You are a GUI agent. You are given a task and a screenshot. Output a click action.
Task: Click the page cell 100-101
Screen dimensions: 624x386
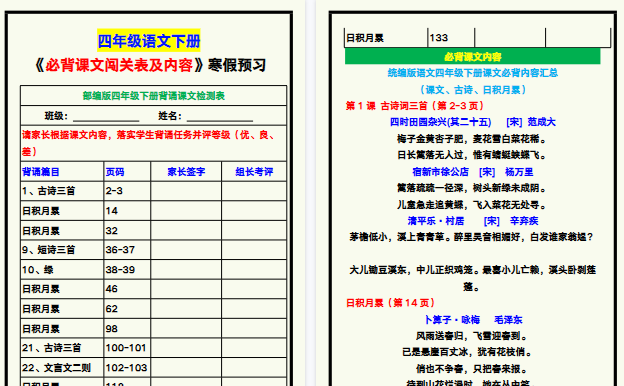[127, 348]
